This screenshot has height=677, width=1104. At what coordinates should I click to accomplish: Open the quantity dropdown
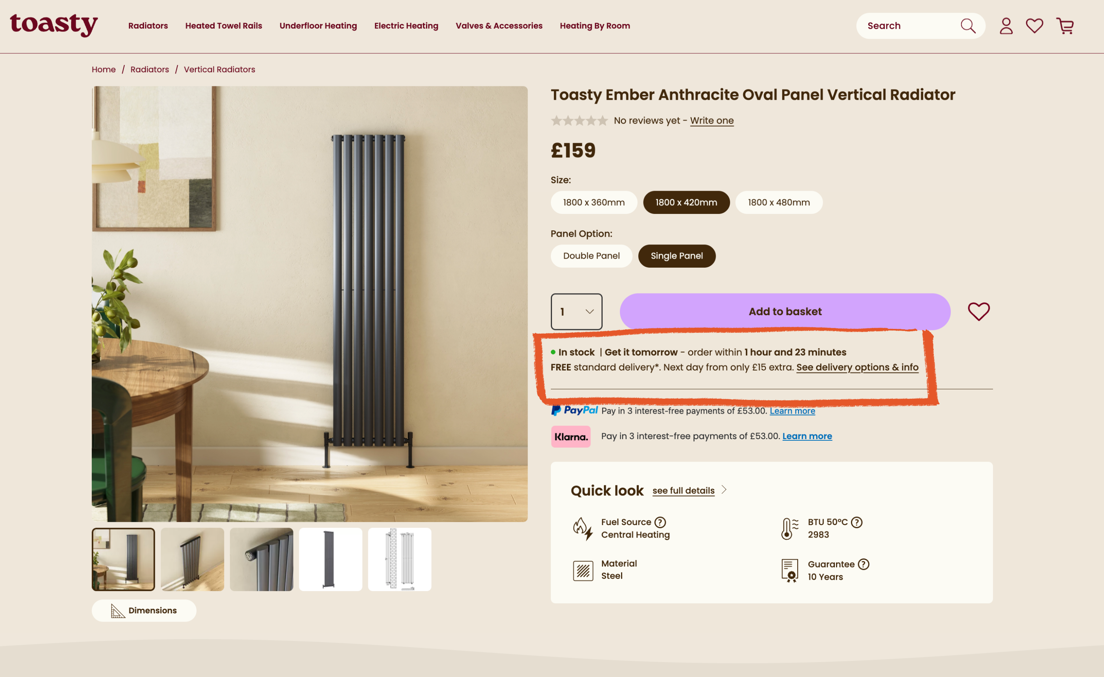(577, 312)
